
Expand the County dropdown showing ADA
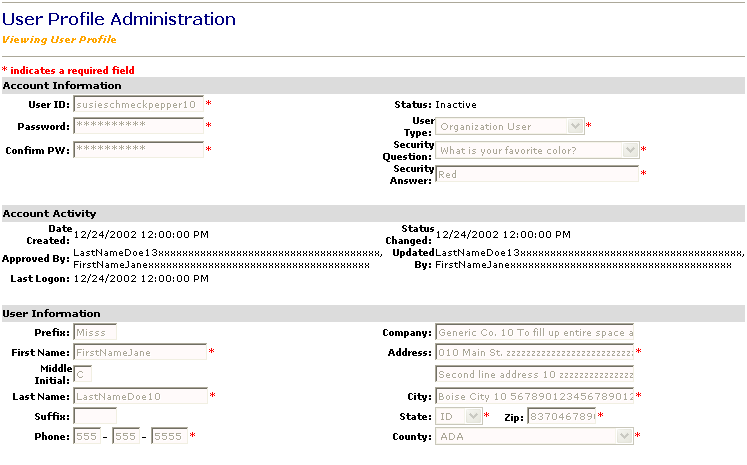(534, 437)
